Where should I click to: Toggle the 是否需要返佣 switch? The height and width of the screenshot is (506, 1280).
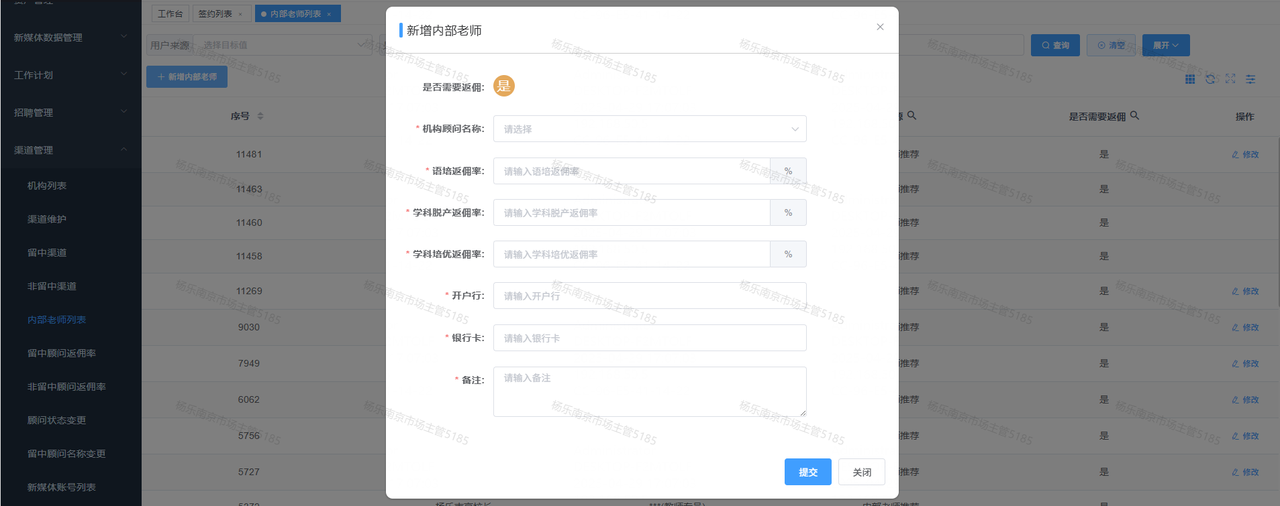[503, 86]
